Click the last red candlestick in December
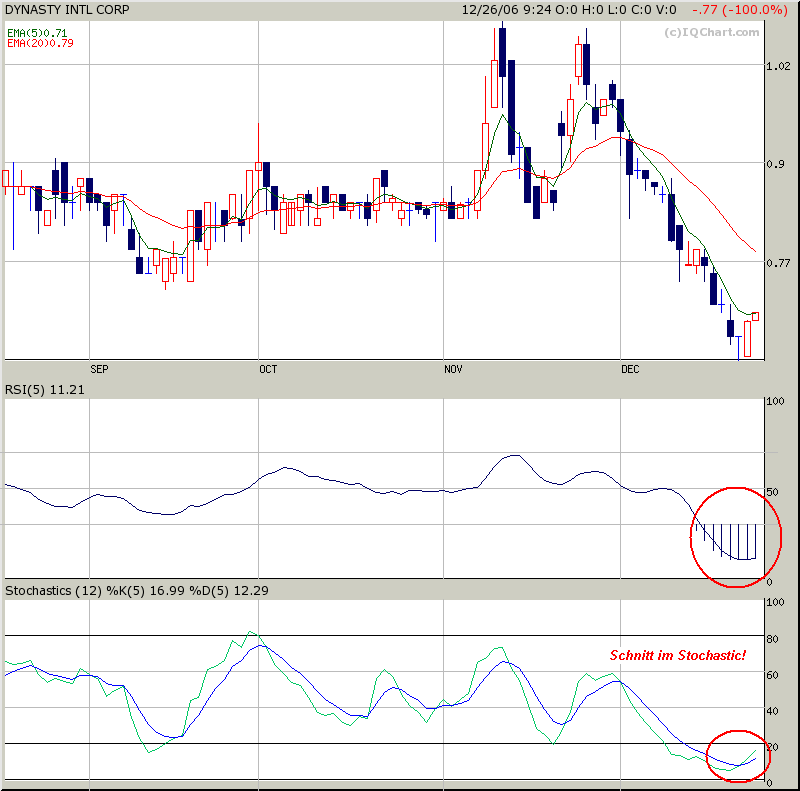The width and height of the screenshot is (800, 791). pos(756,316)
